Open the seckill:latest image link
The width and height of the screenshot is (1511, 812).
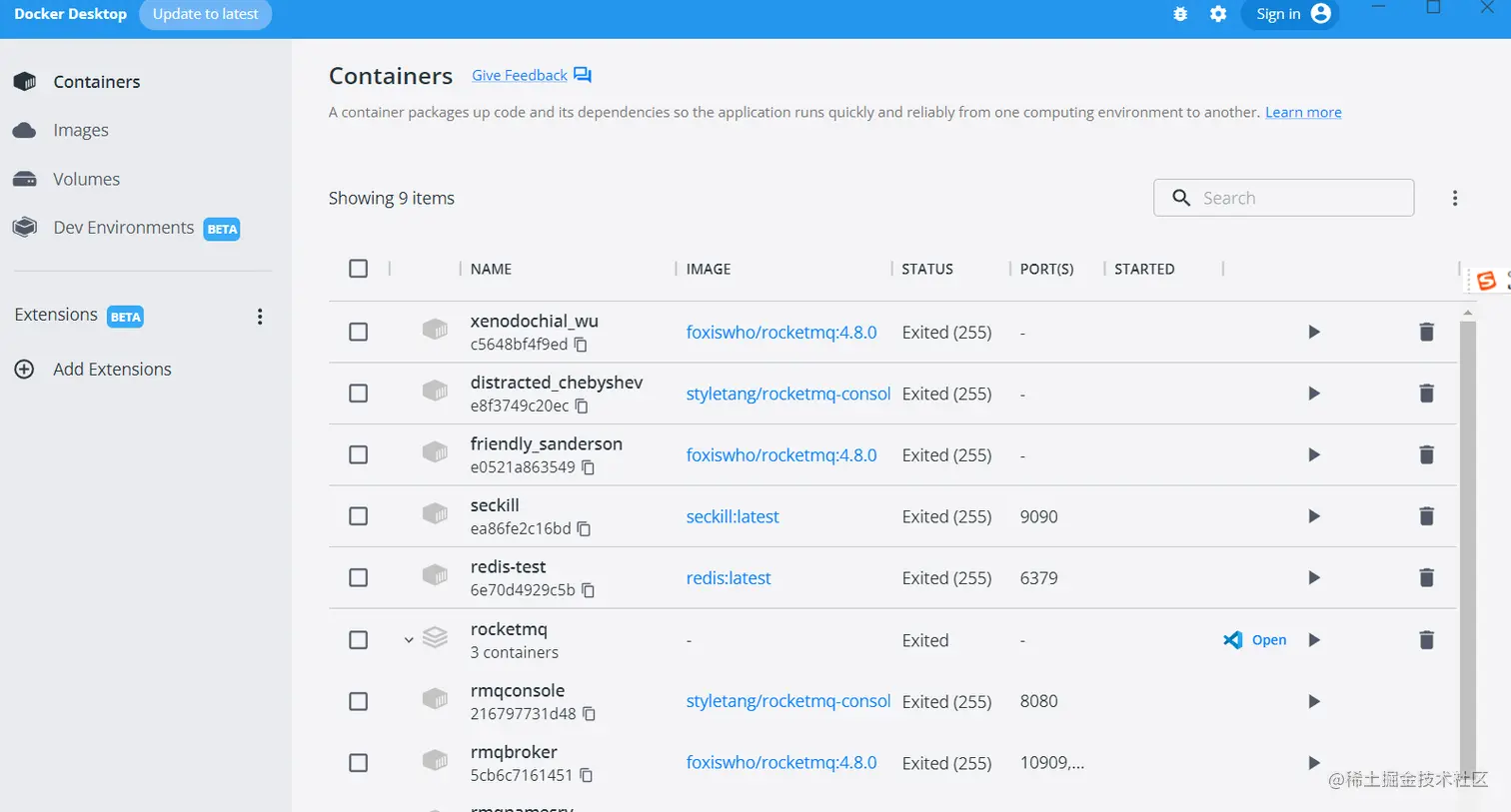(x=733, y=516)
